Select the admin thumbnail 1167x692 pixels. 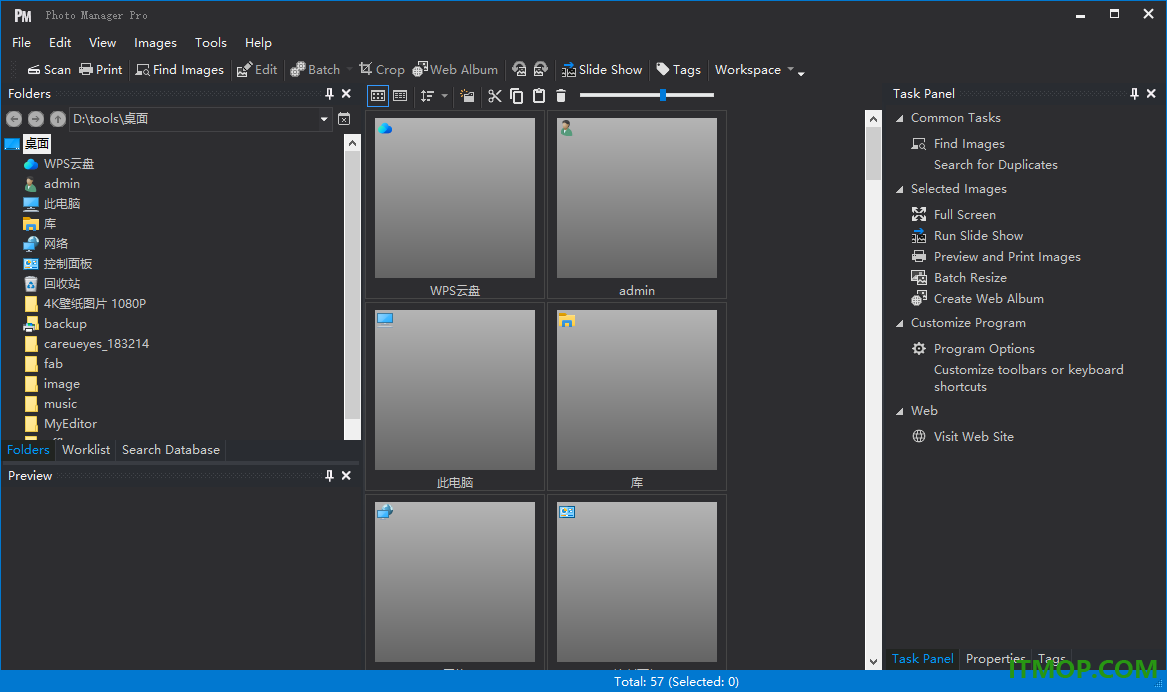click(x=636, y=205)
